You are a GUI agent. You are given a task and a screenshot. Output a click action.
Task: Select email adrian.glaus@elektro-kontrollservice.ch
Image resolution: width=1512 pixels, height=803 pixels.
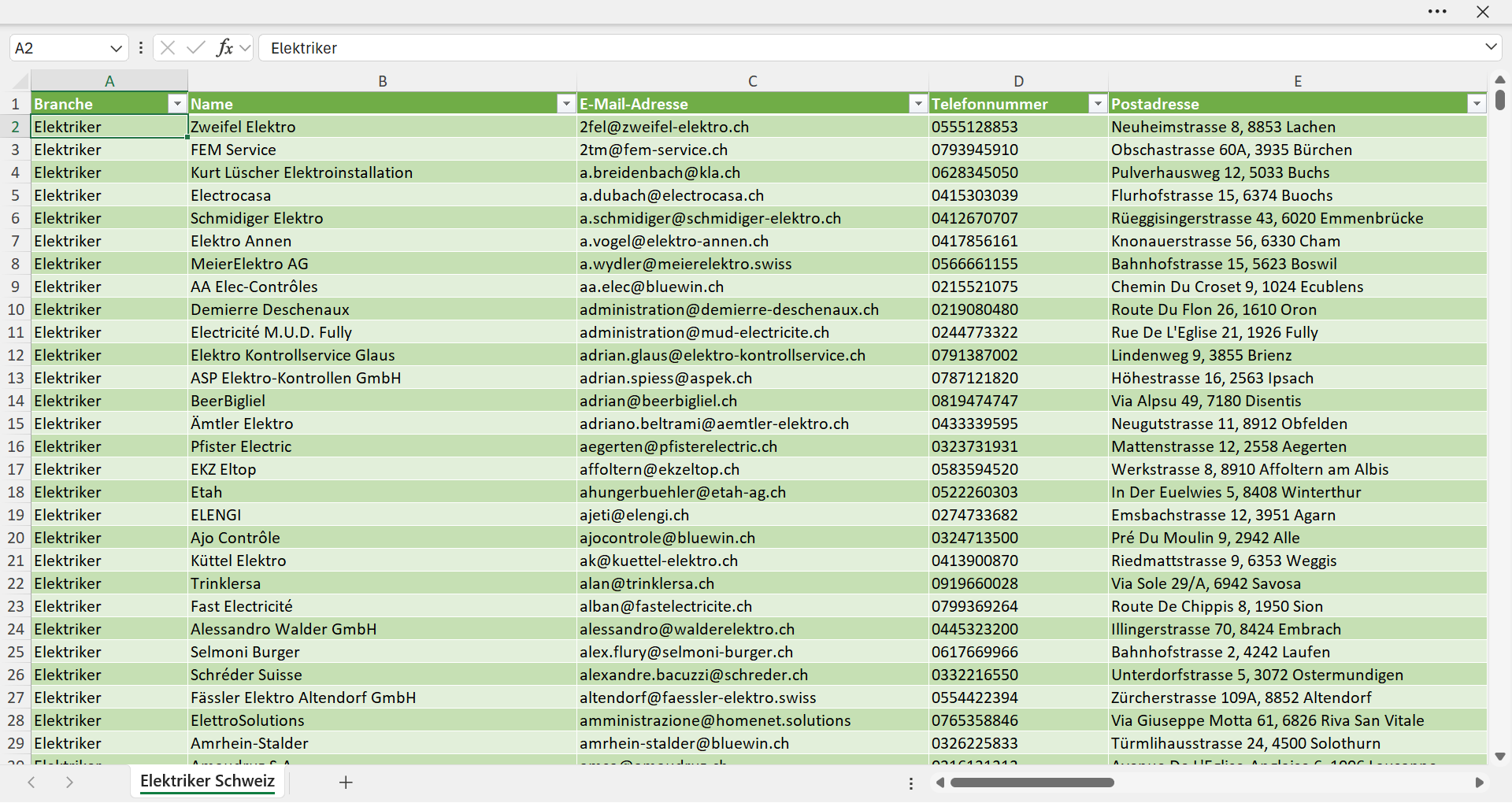point(753,355)
